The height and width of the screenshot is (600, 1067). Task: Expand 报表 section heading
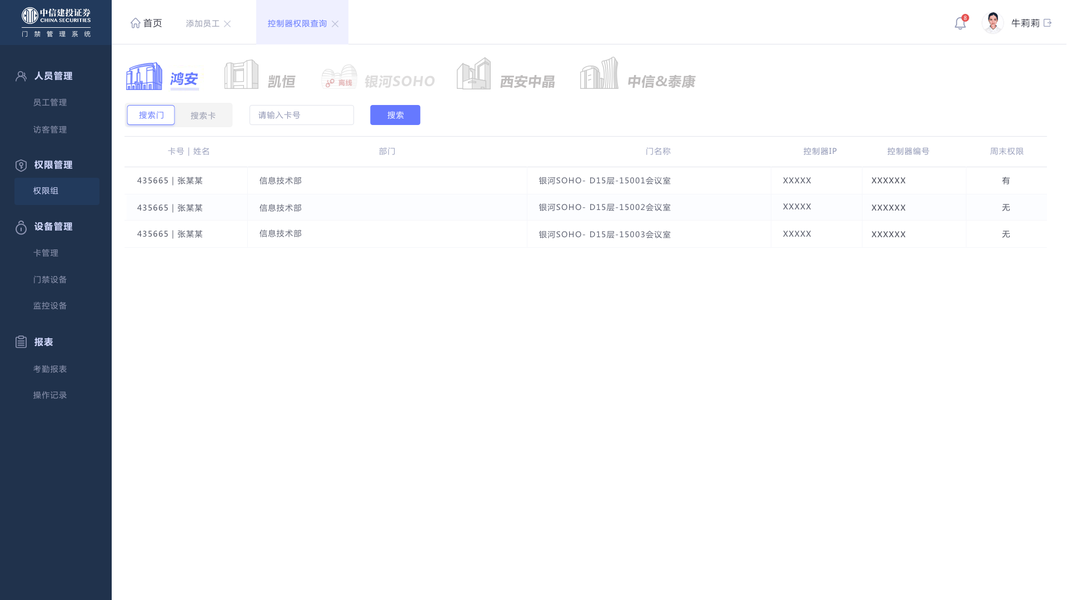coord(44,342)
